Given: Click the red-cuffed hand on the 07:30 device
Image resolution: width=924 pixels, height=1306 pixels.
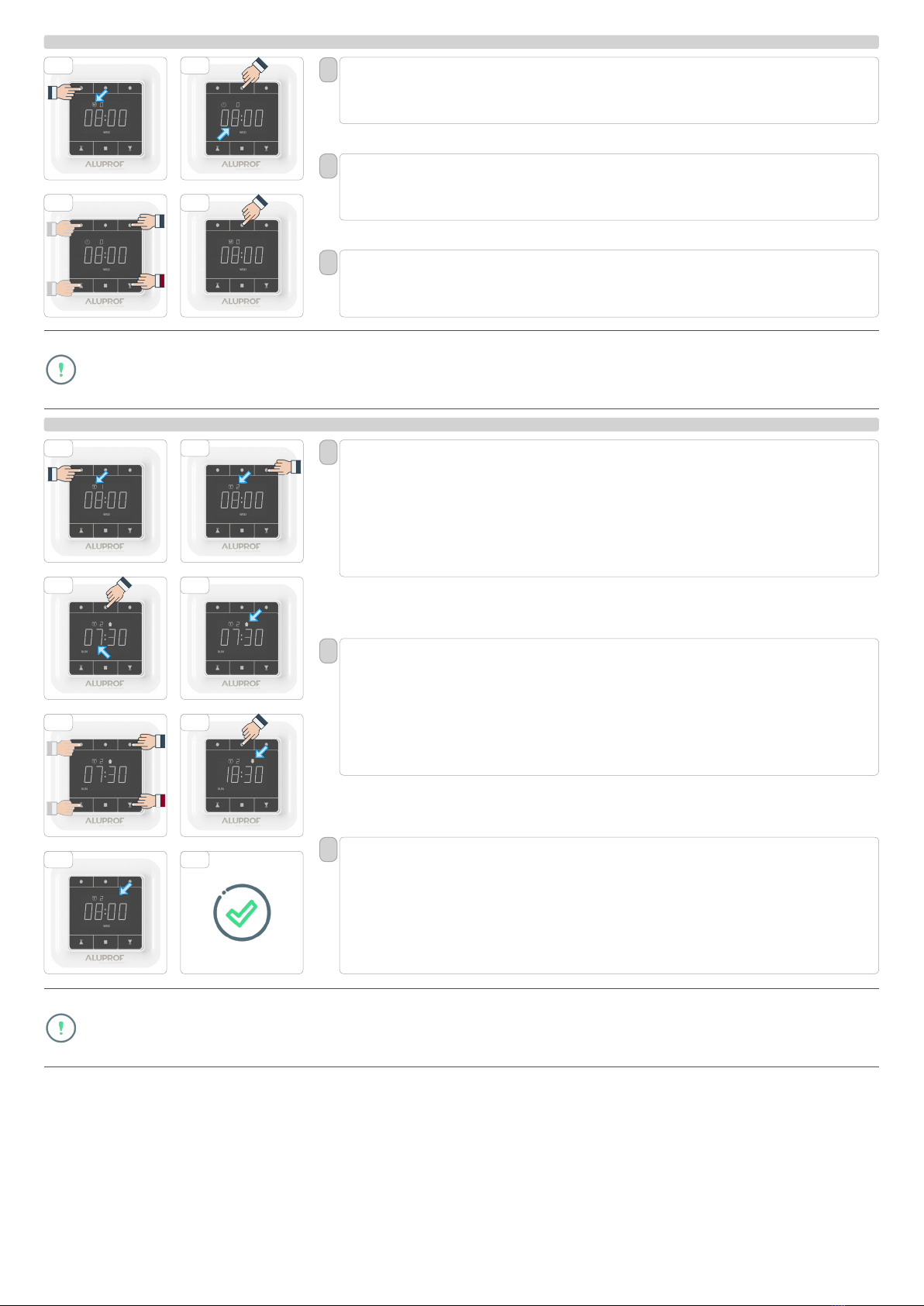Looking at the screenshot, I should point(150,801).
